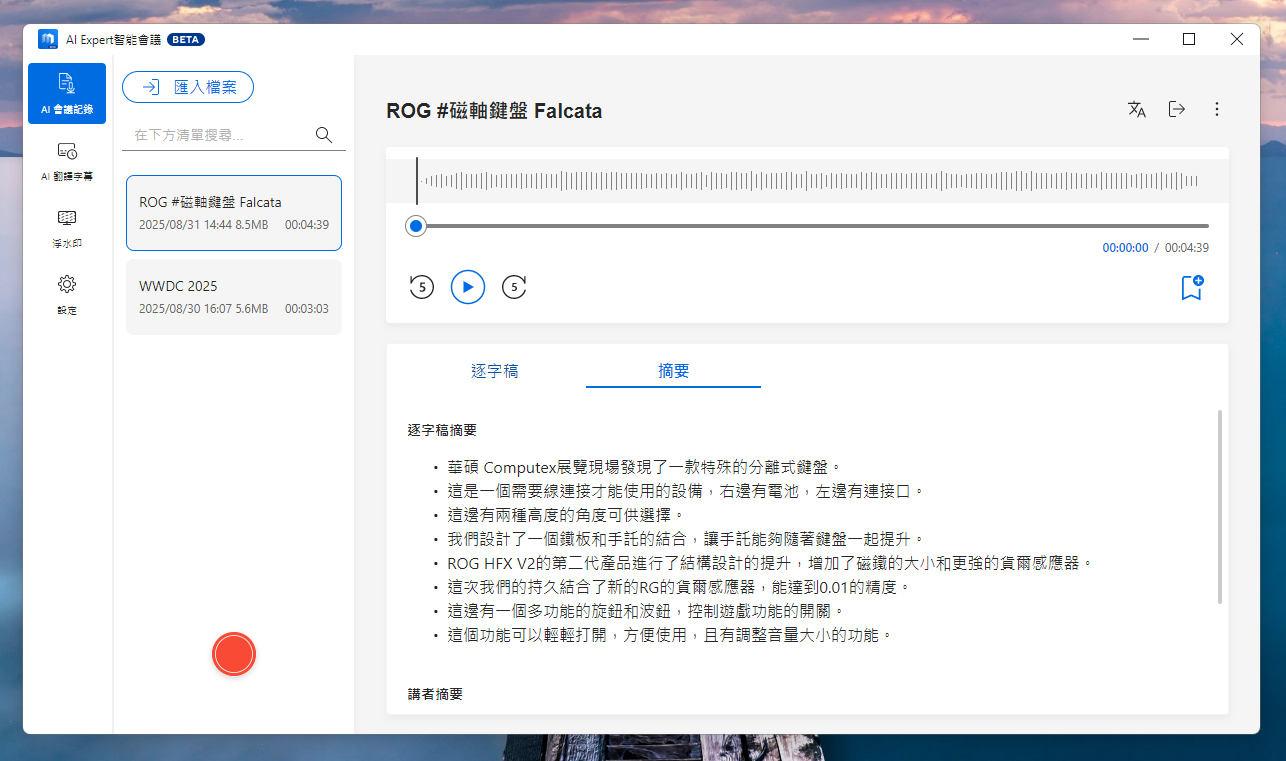Rewind the audio by 5 seconds
Image resolution: width=1286 pixels, height=761 pixels.
click(422, 288)
